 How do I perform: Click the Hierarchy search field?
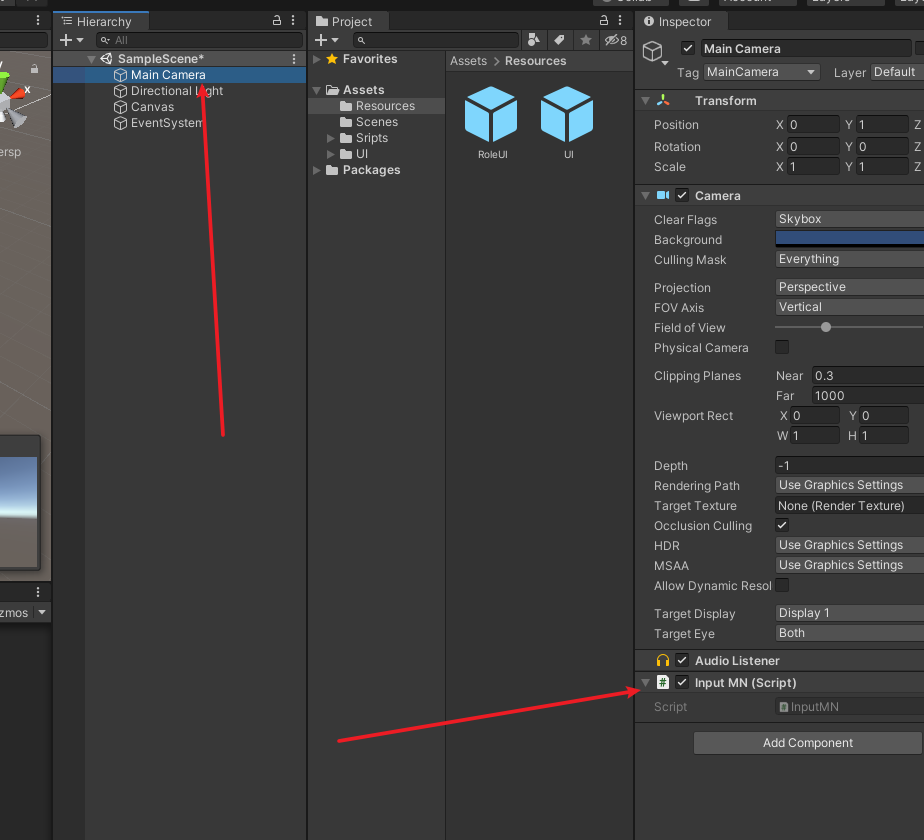click(199, 40)
